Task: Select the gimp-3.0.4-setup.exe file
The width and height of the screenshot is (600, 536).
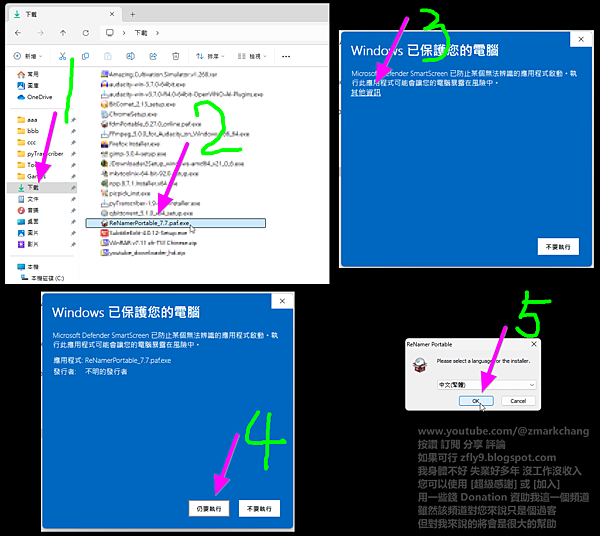Action: click(x=134, y=154)
